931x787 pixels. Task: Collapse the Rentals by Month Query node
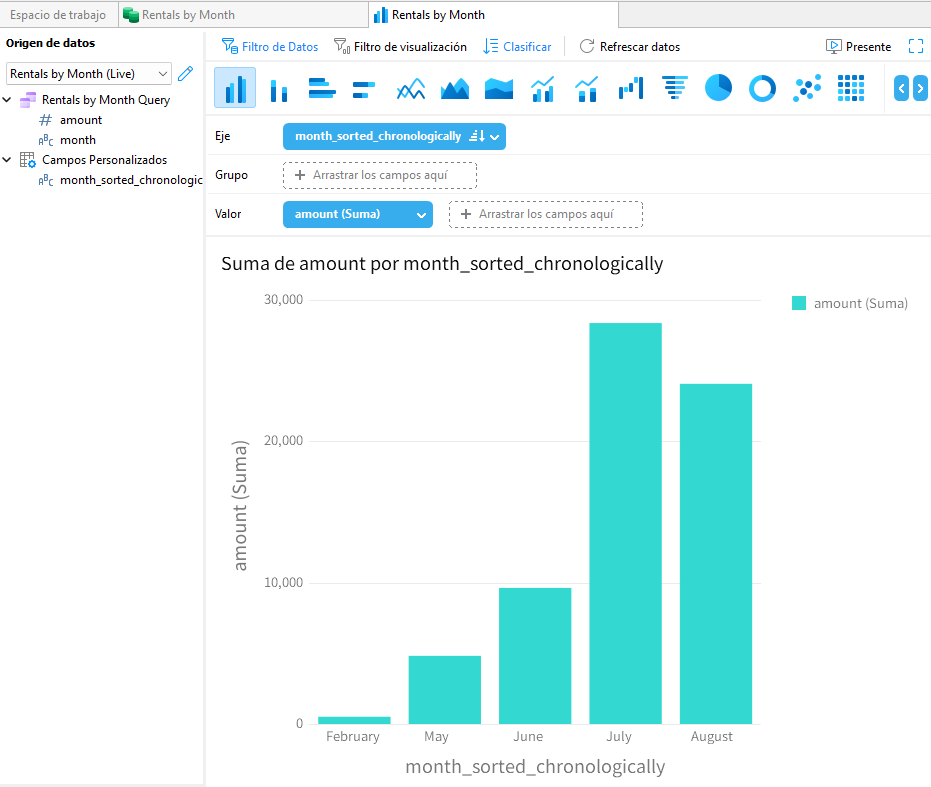[8, 100]
